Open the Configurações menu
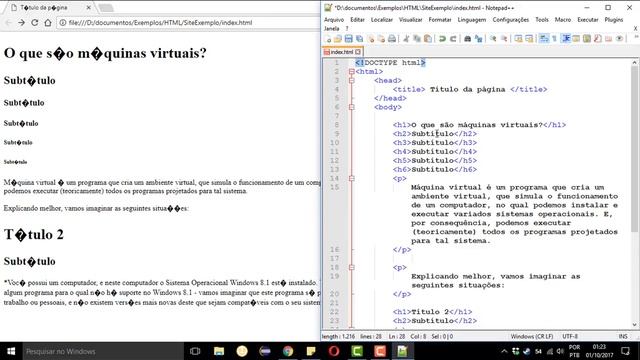The height and width of the screenshot is (360, 640). (511, 20)
